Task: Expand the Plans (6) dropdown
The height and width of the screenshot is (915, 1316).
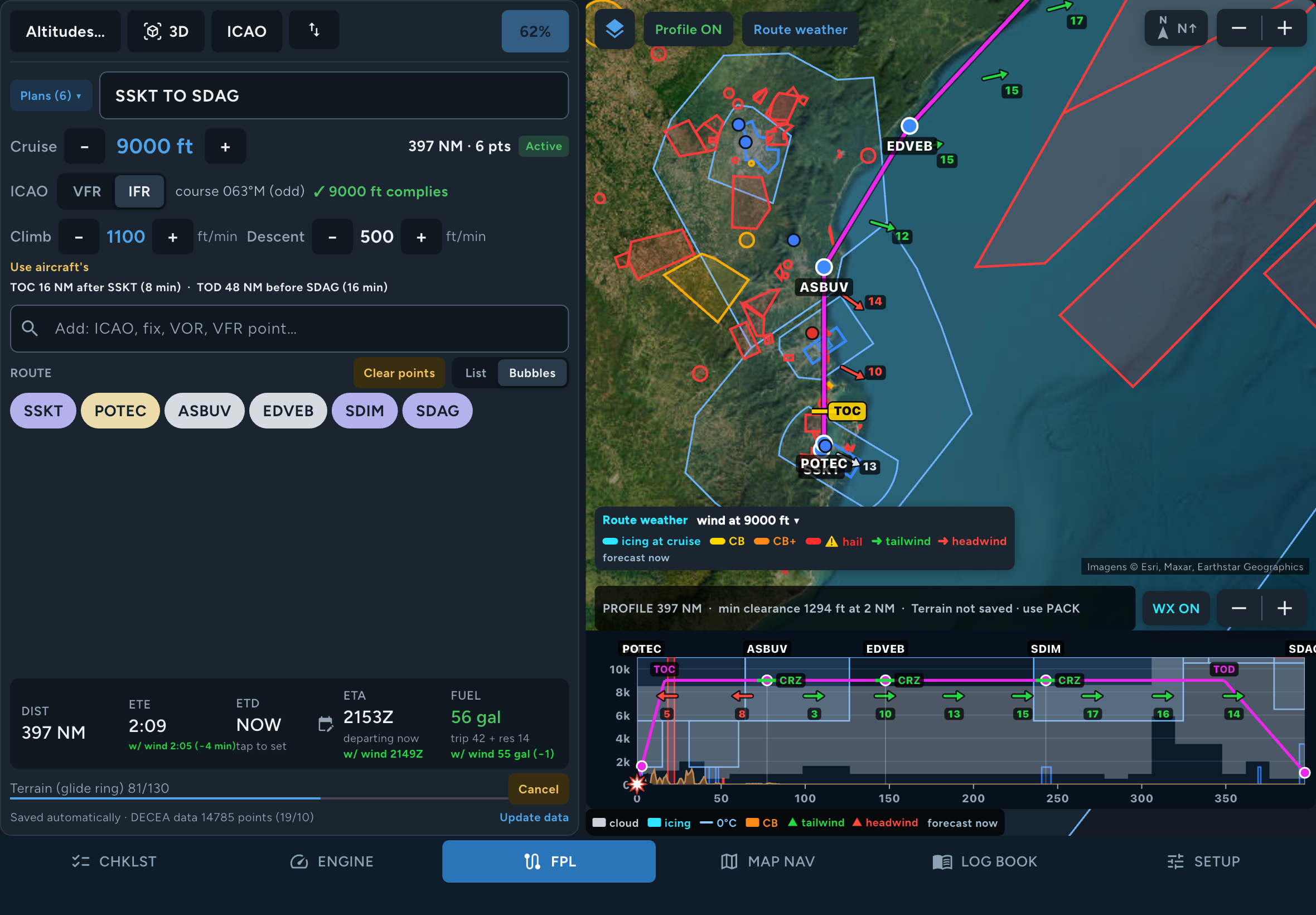Action: [50, 96]
